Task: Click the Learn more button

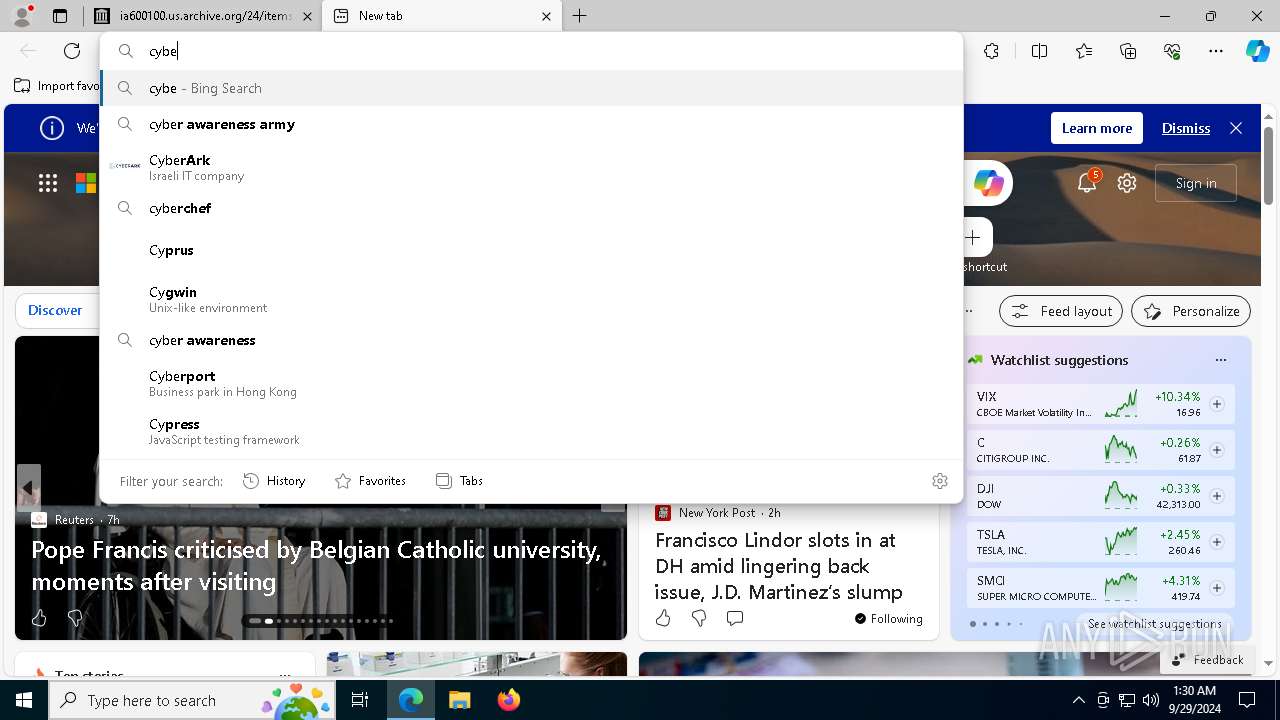Action: click(1097, 128)
